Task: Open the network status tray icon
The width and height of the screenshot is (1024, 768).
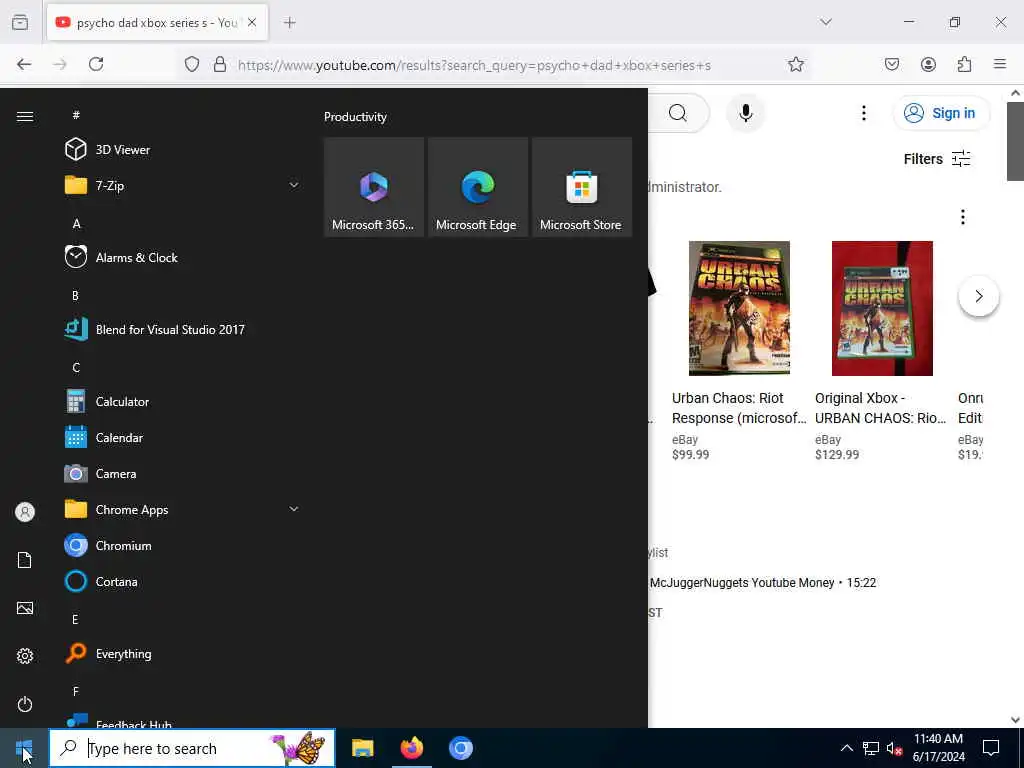Action: (871, 748)
